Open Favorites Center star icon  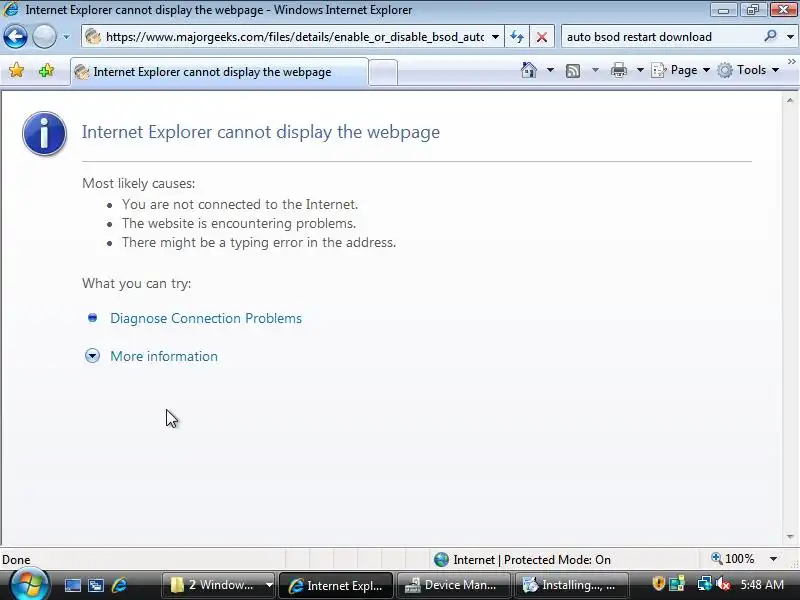16,70
